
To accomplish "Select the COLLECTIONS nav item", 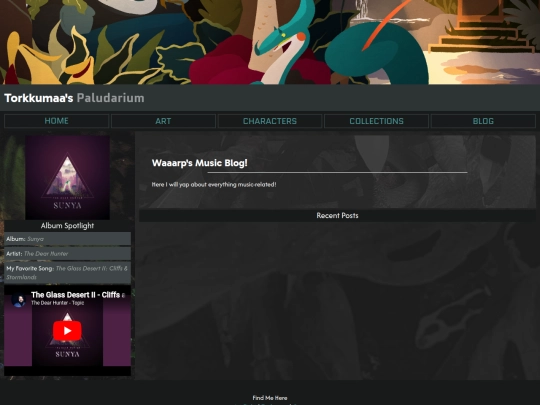I will (376, 121).
